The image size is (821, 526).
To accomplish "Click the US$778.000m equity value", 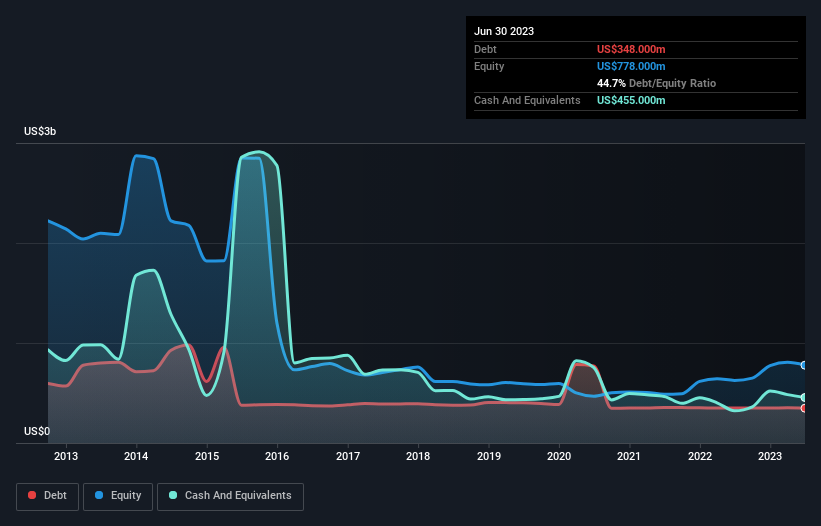I will pyautogui.click(x=631, y=66).
